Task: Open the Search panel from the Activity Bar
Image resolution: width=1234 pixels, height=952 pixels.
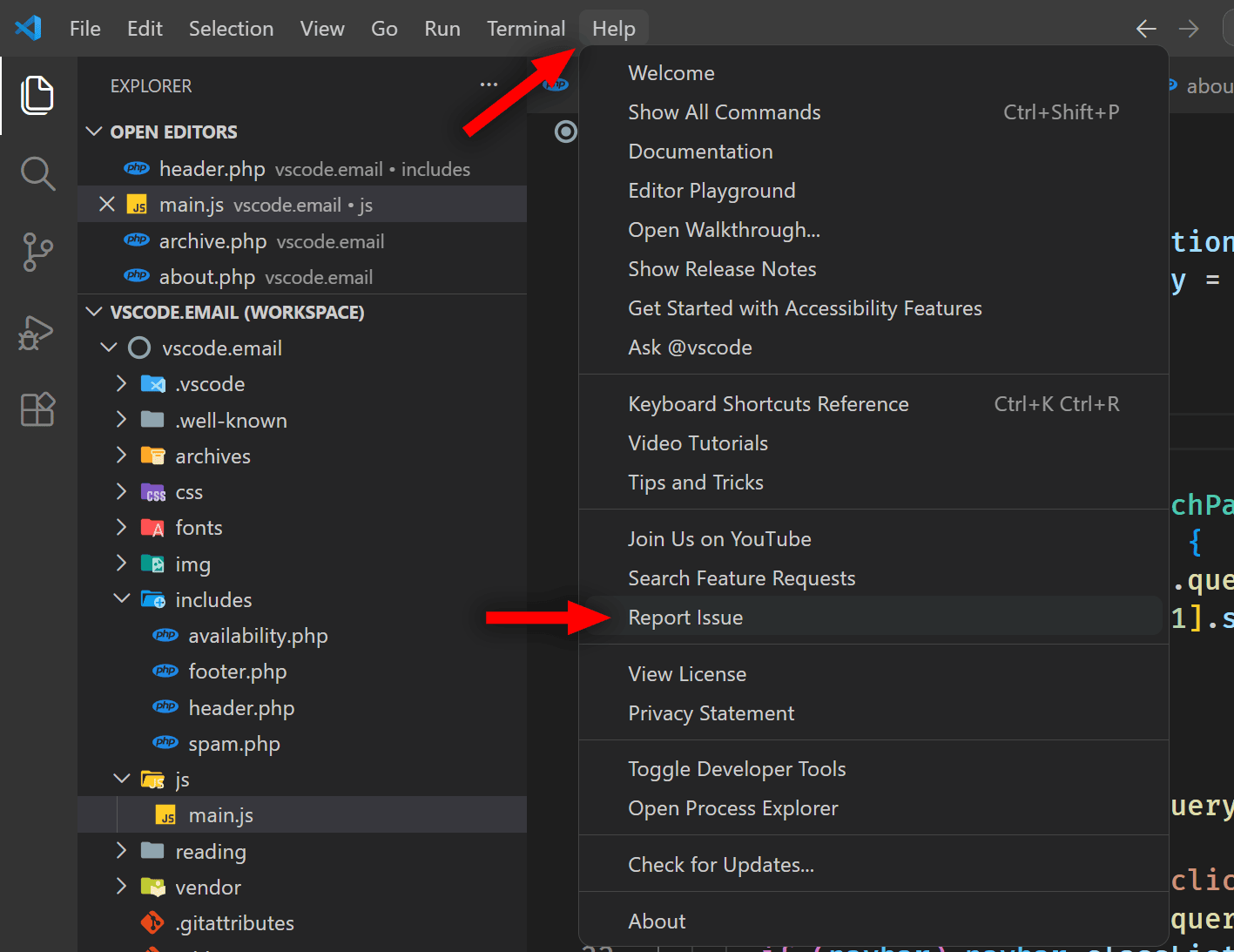Action: point(37,173)
